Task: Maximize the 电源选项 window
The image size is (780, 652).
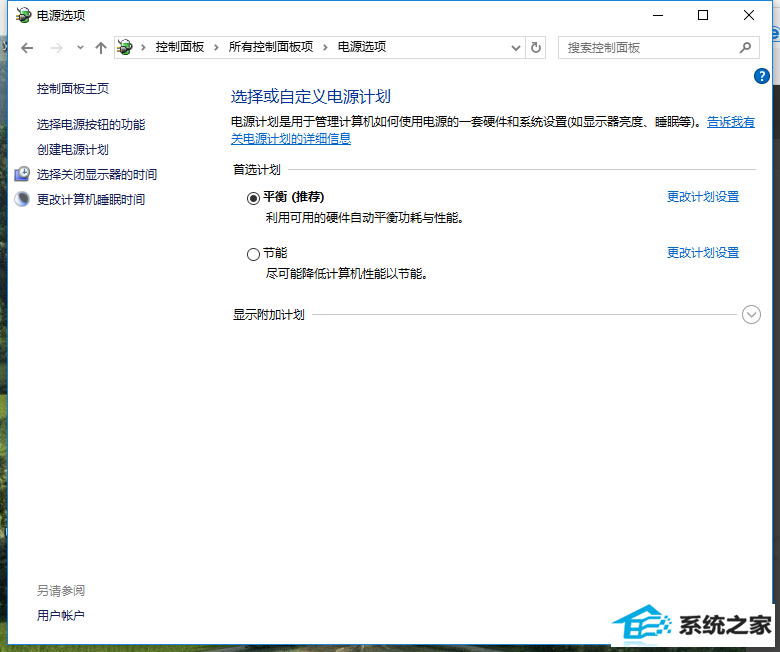Action: (703, 15)
